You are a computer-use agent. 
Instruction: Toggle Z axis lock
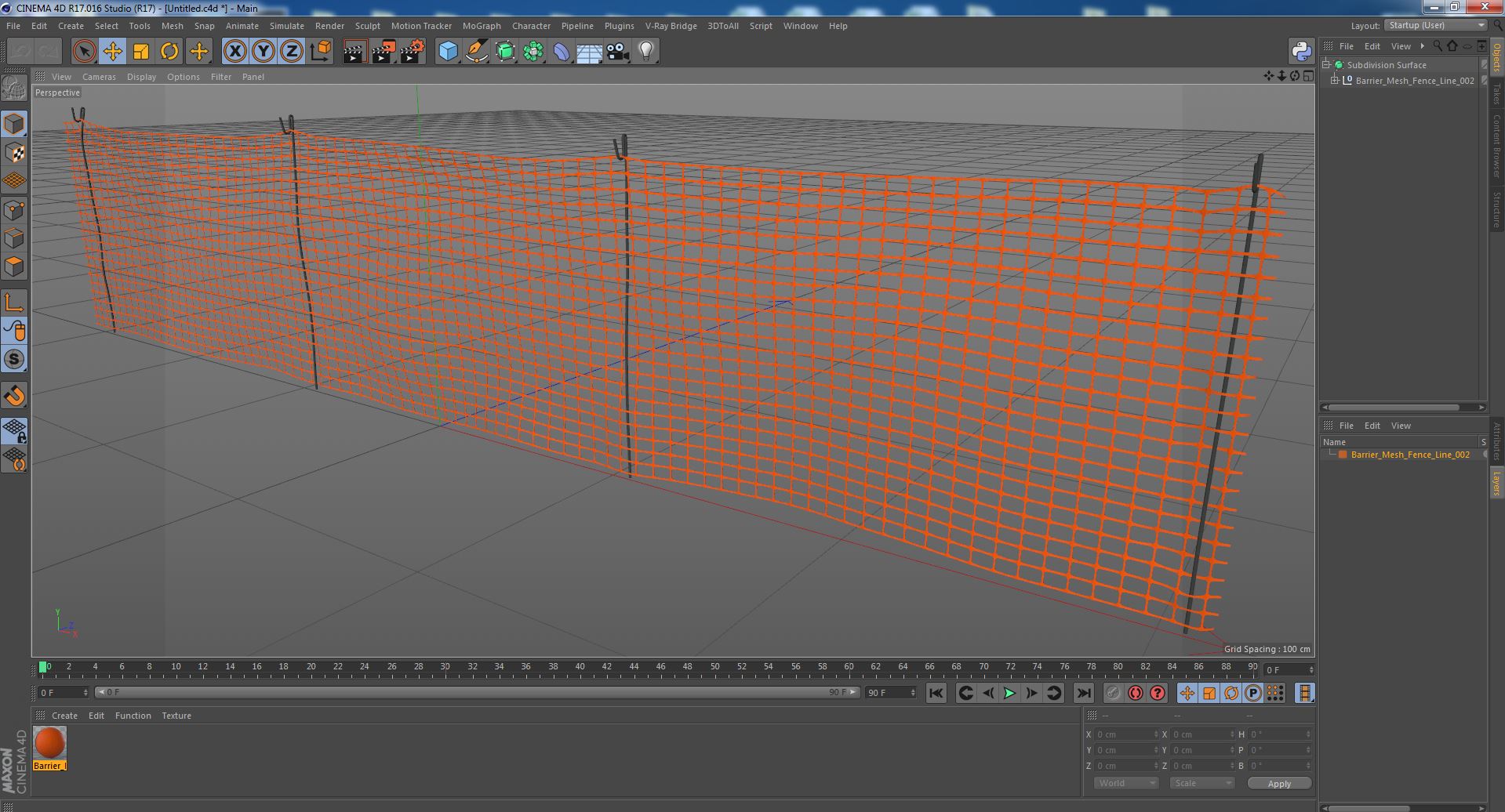(x=292, y=52)
